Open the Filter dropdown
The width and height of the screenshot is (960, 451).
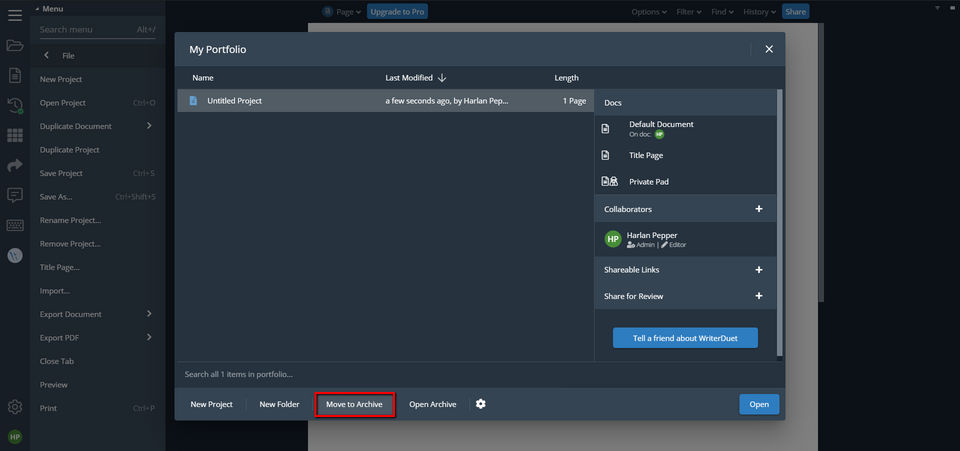(x=689, y=12)
